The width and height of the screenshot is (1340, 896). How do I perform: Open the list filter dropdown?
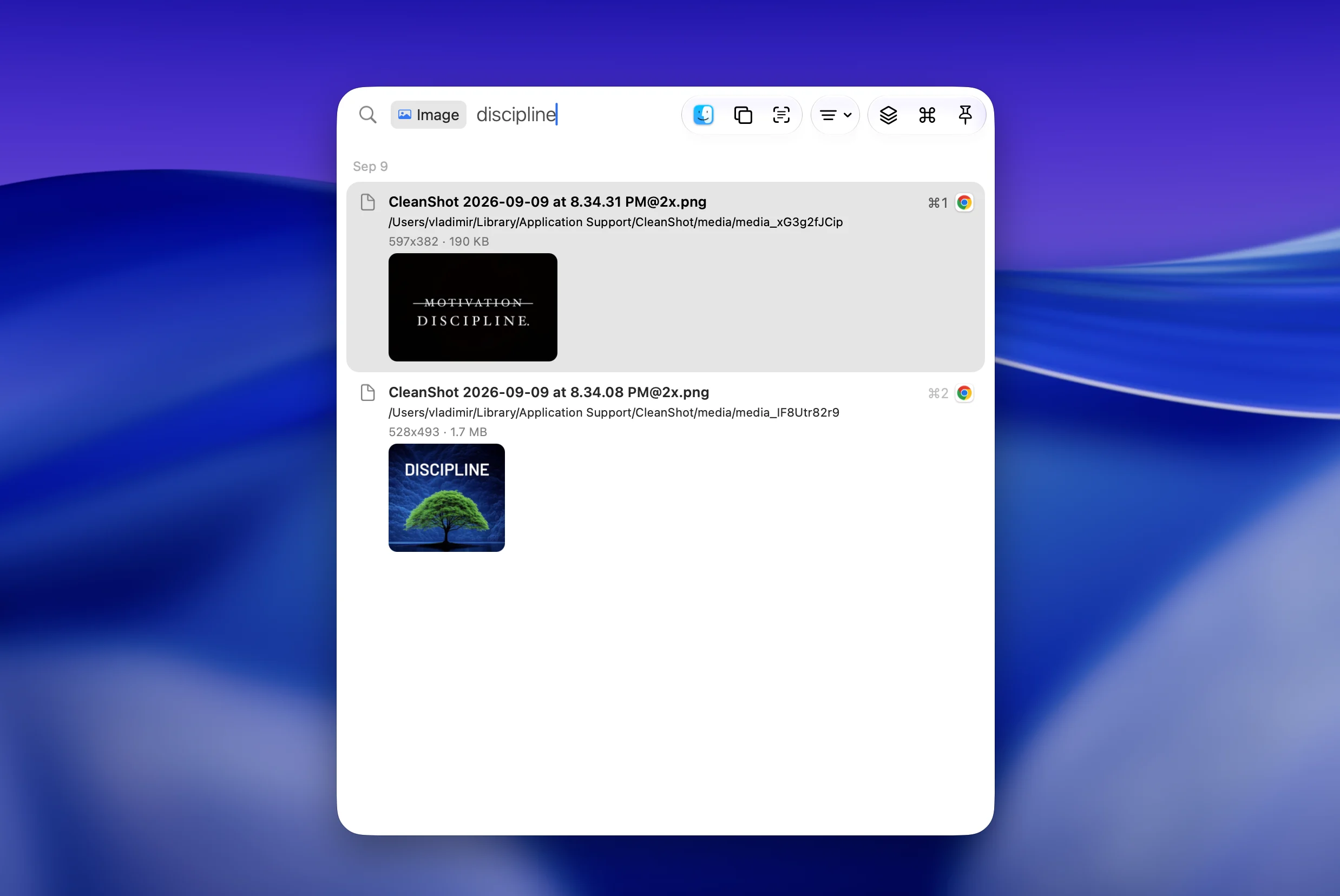coord(836,115)
